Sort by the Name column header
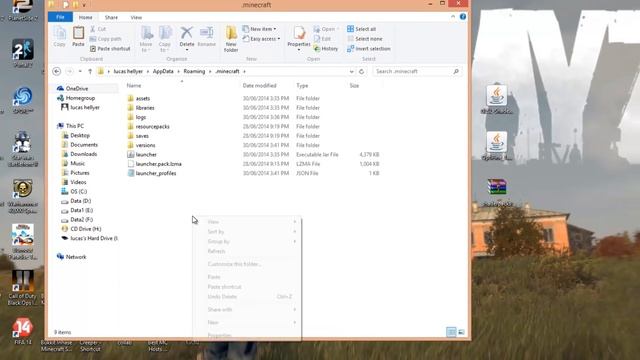This screenshot has height=360, width=640. point(134,86)
